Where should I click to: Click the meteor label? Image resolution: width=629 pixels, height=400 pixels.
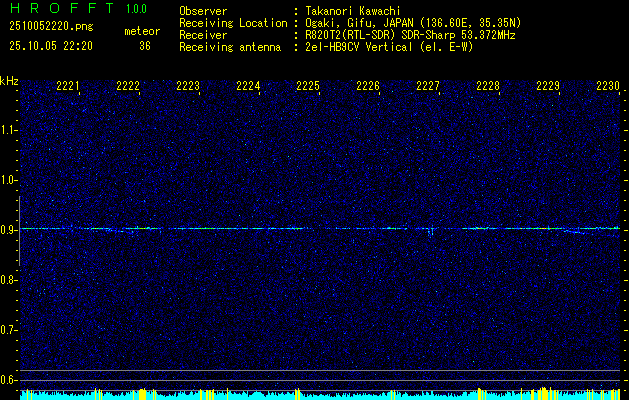142,31
